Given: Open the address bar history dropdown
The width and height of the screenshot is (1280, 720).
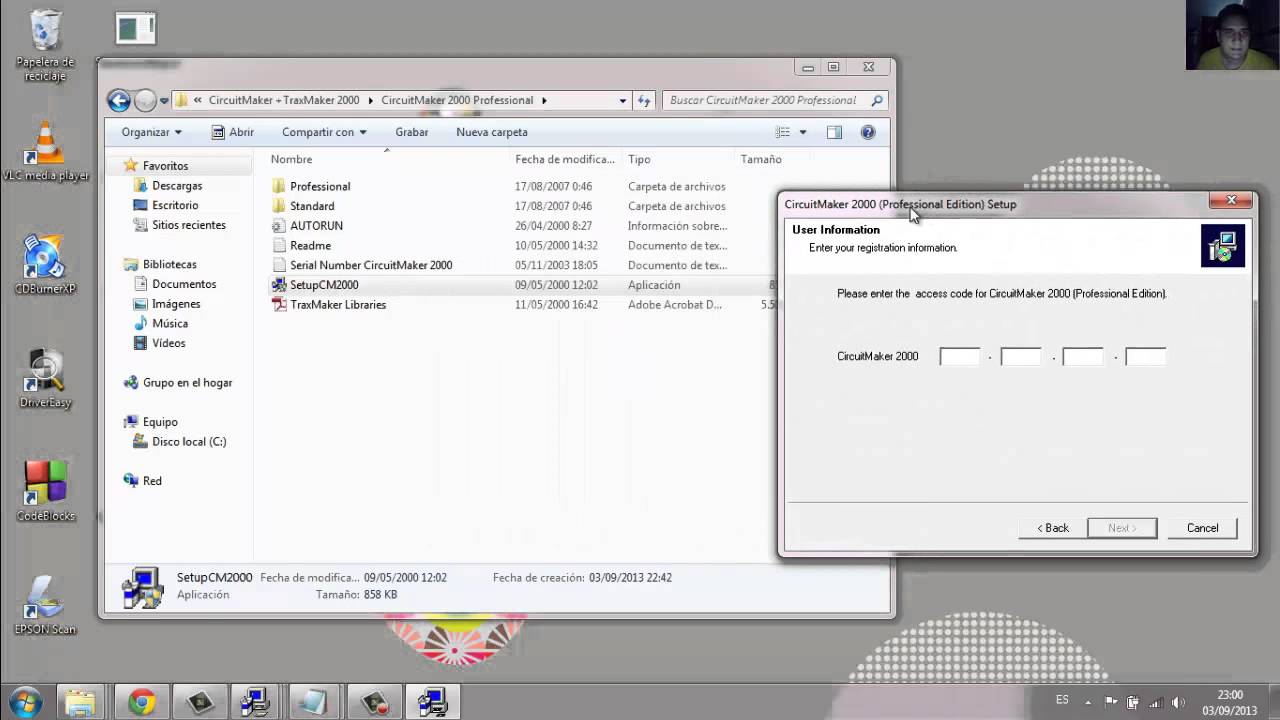Looking at the screenshot, I should (622, 100).
